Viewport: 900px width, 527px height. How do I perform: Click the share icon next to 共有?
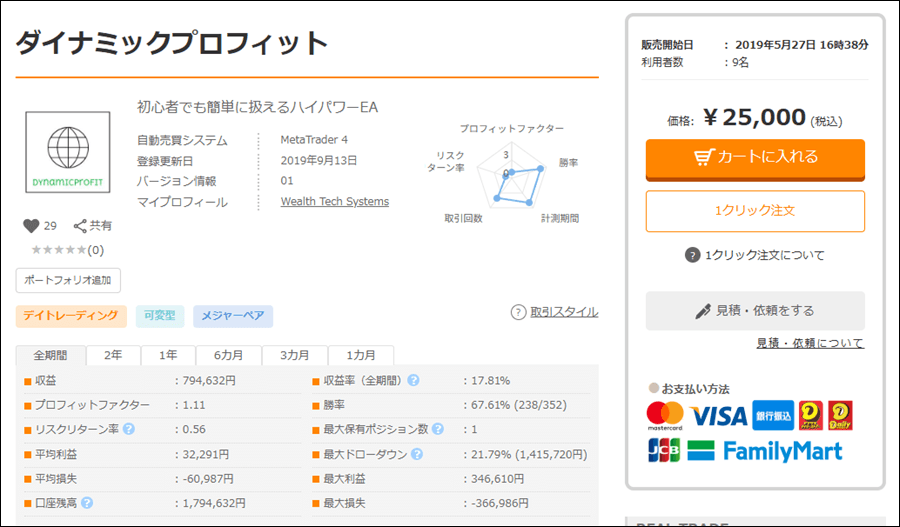pyautogui.click(x=80, y=226)
